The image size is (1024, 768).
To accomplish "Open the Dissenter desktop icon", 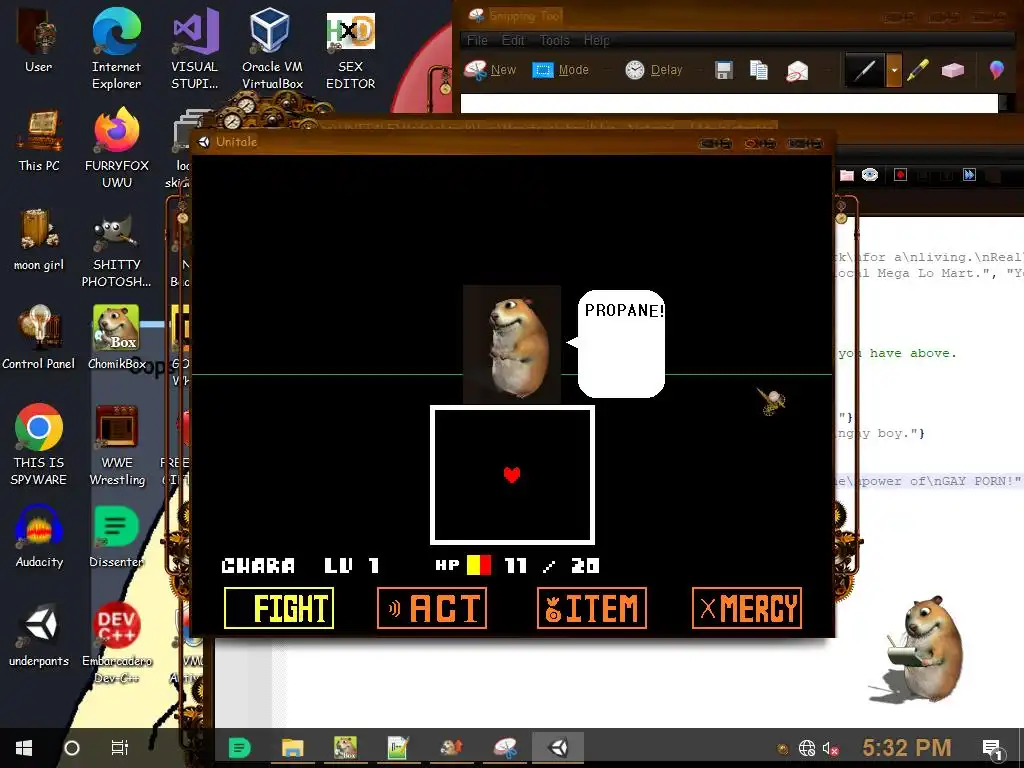I will 116,537.
